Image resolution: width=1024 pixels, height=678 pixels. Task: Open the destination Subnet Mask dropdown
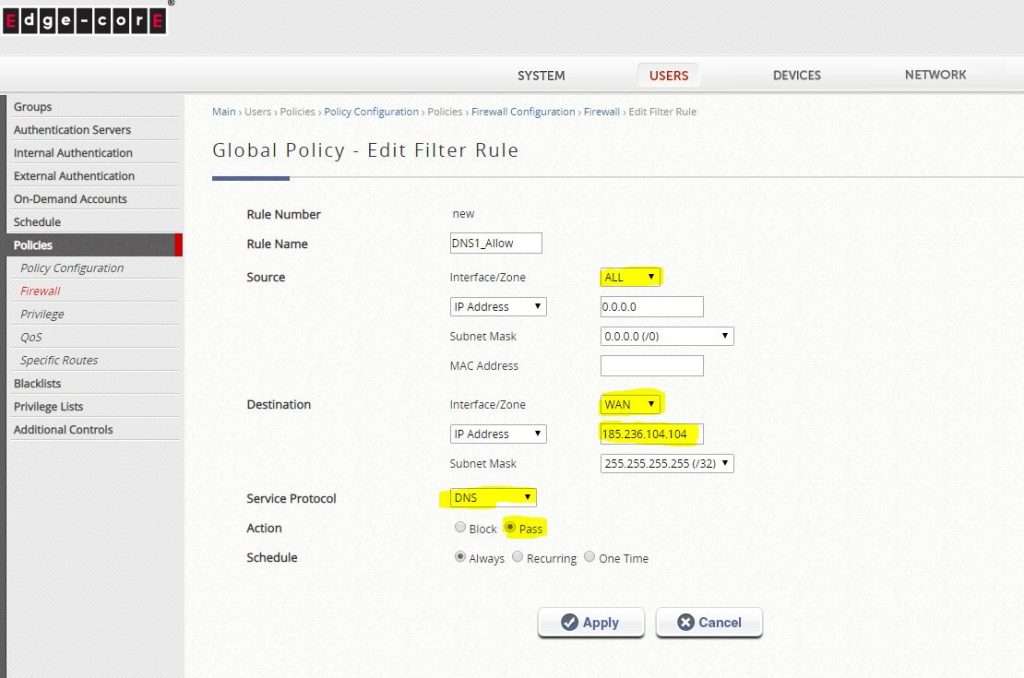[666, 463]
